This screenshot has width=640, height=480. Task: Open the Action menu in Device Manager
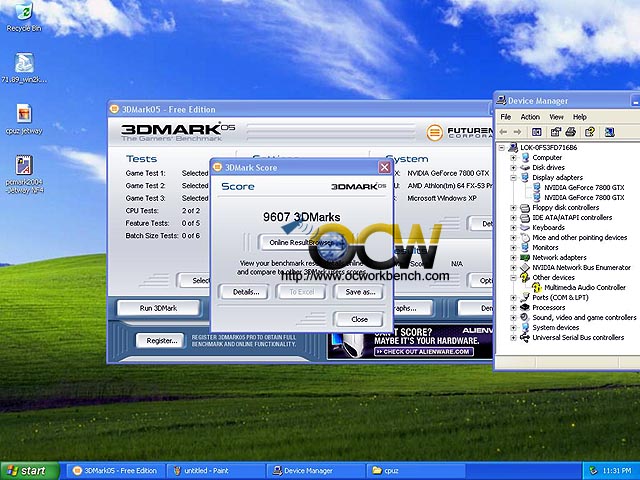530,117
